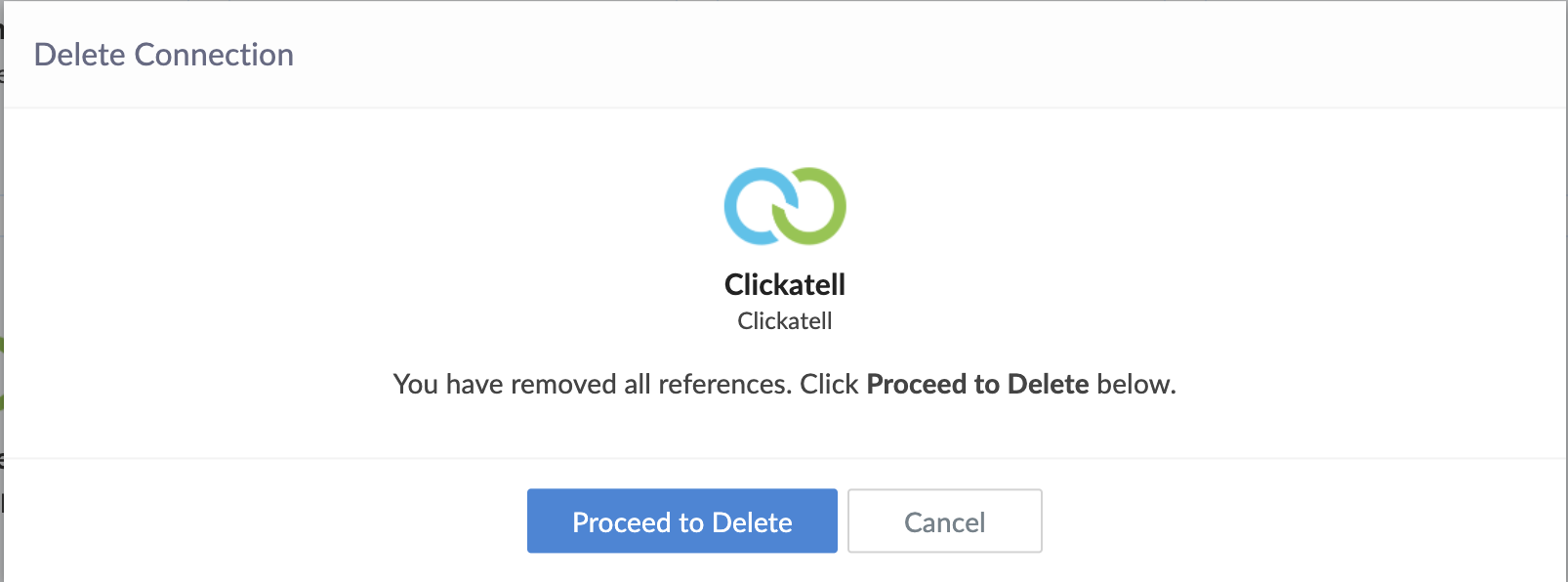The height and width of the screenshot is (582, 1568).
Task: Click the word Delete in the dialog title
Action: point(79,55)
